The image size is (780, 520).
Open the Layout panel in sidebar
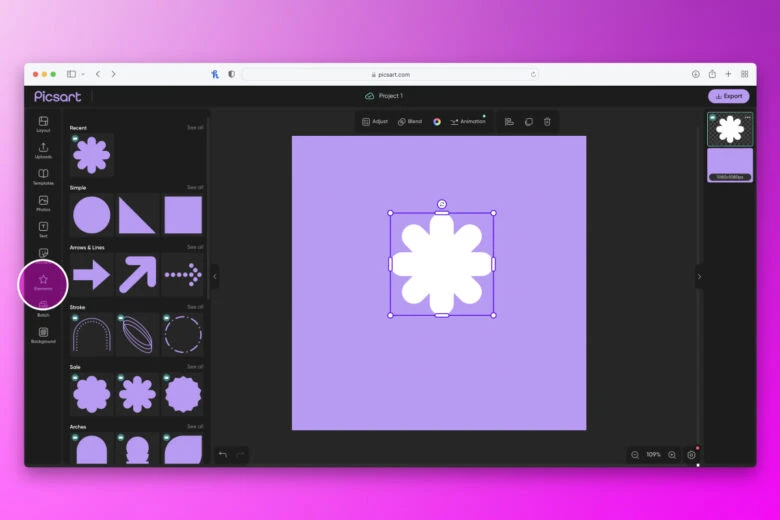[43, 123]
